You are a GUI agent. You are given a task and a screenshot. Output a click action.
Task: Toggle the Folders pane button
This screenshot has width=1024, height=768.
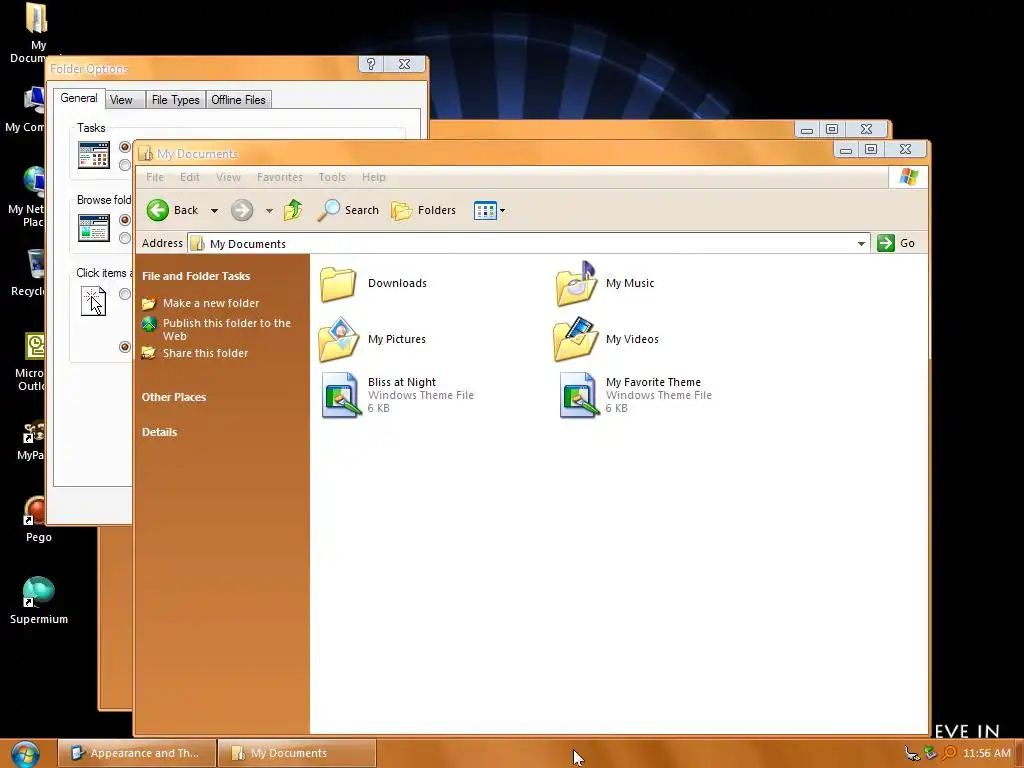tap(423, 210)
